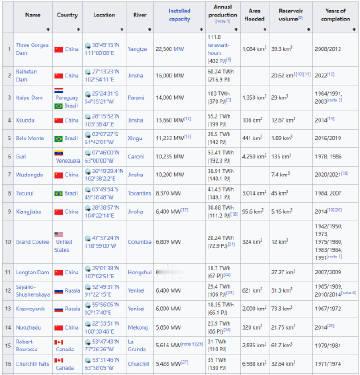
Task: Click Annual production column sort arrow
Action: [236, 30]
